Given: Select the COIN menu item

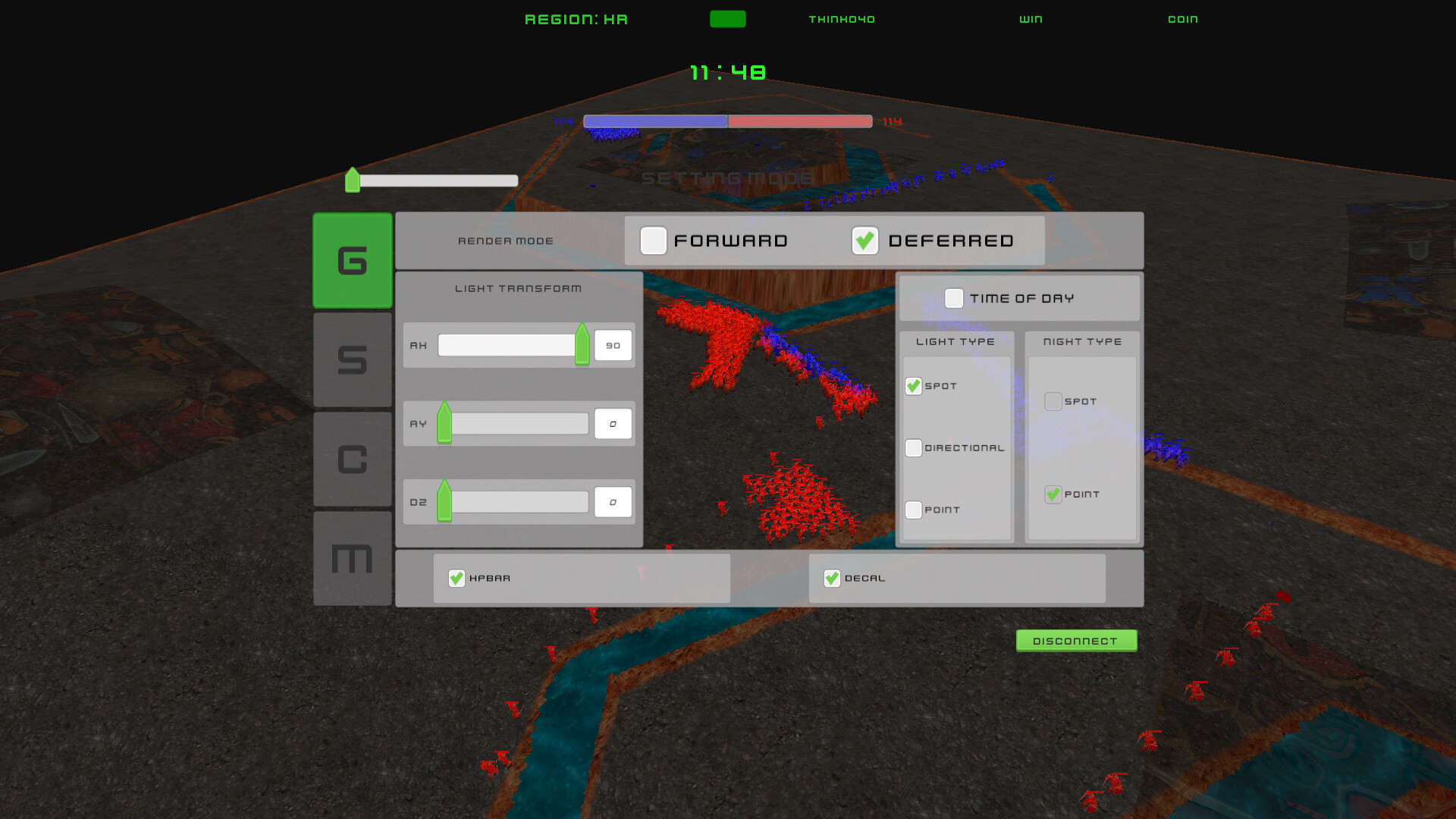Looking at the screenshot, I should [x=1183, y=19].
